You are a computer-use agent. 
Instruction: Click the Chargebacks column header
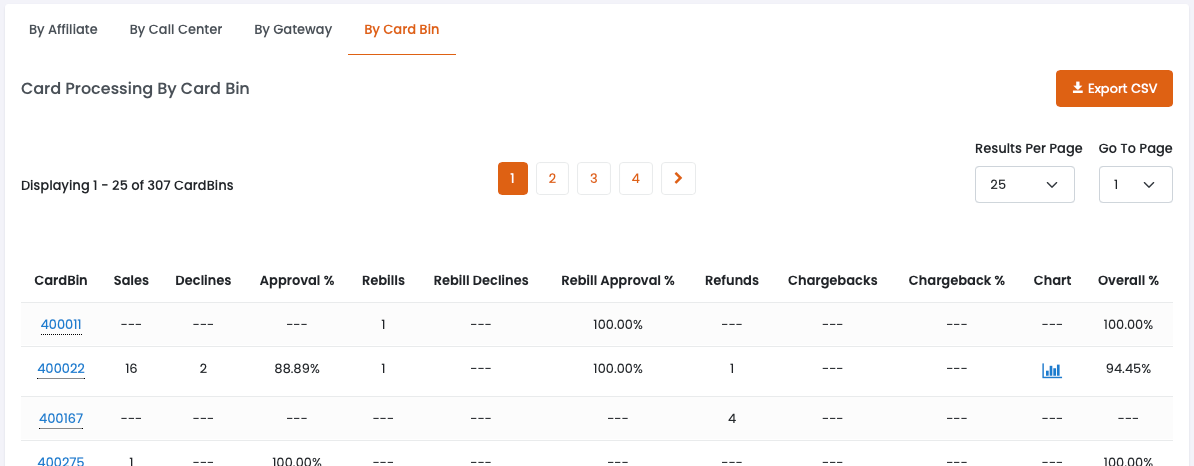tap(832, 280)
